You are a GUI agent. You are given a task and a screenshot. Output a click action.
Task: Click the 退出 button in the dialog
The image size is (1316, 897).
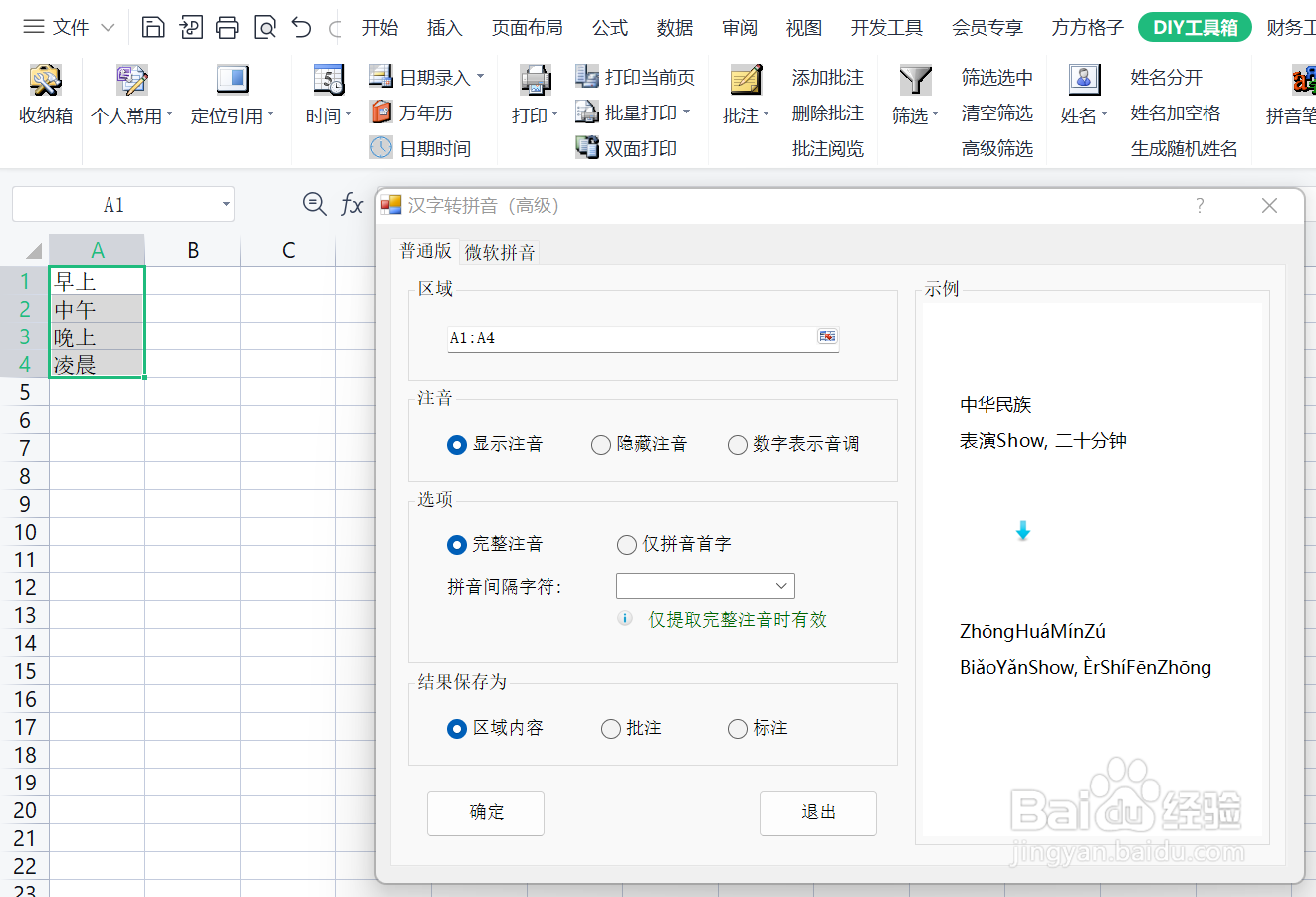pyautogui.click(x=818, y=813)
